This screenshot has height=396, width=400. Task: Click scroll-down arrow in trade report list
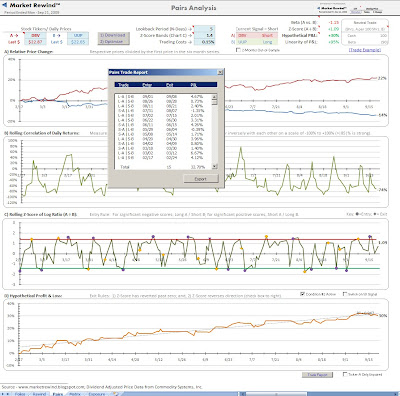pos(214,166)
